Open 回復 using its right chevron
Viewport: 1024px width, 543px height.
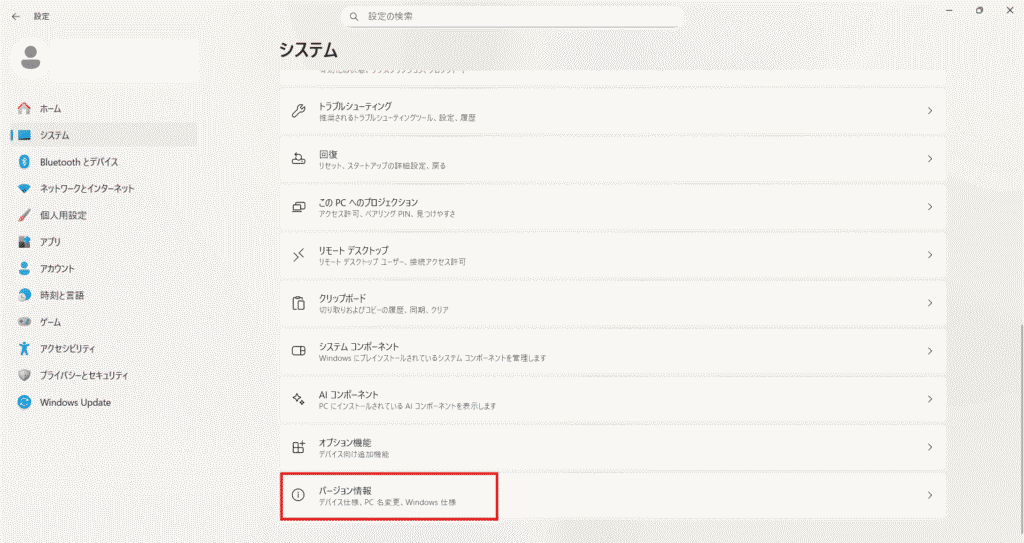click(x=930, y=159)
